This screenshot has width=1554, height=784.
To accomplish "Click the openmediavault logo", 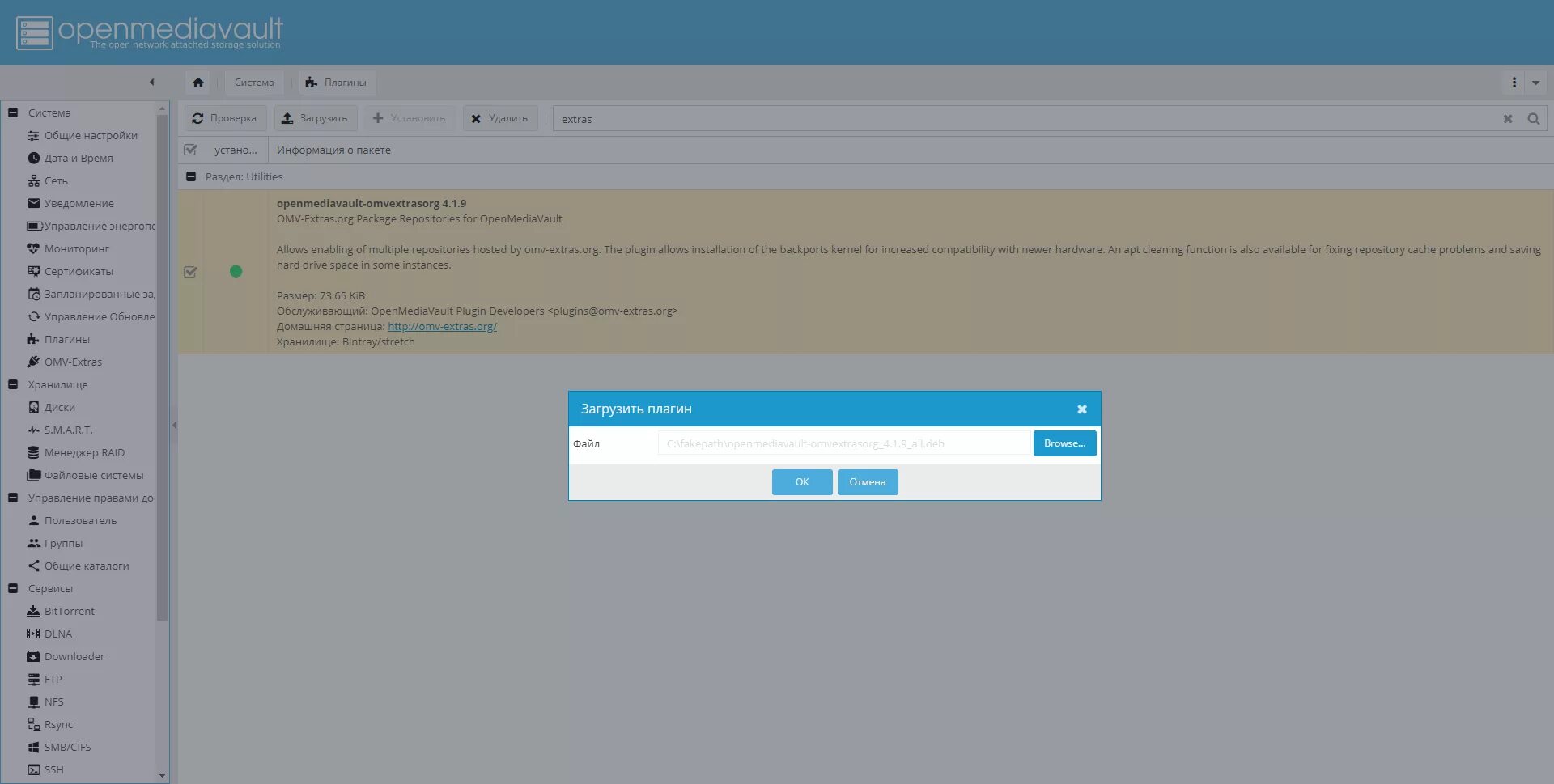I will coord(150,32).
